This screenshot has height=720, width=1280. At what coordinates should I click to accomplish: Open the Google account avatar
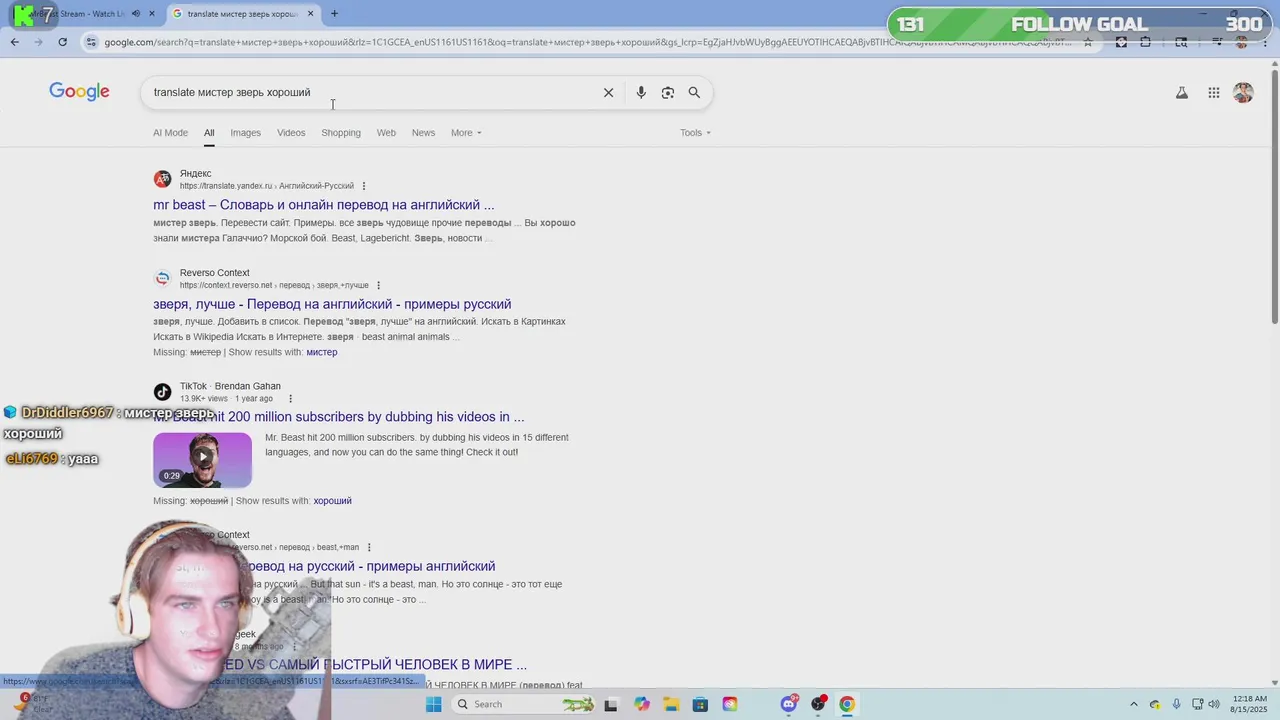[x=1243, y=93]
